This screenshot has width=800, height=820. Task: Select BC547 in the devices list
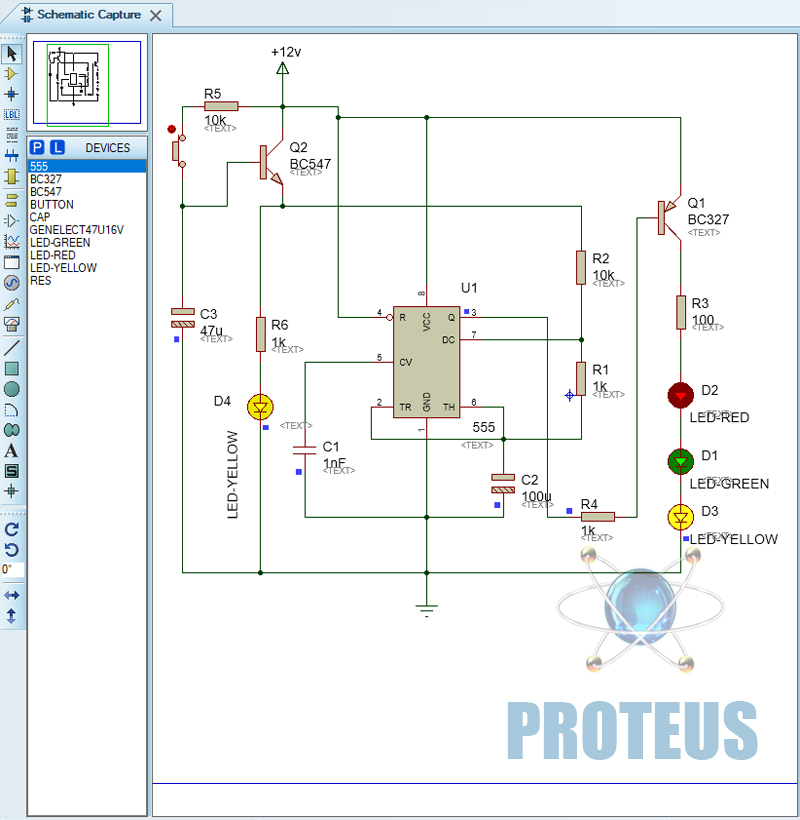pos(46,191)
